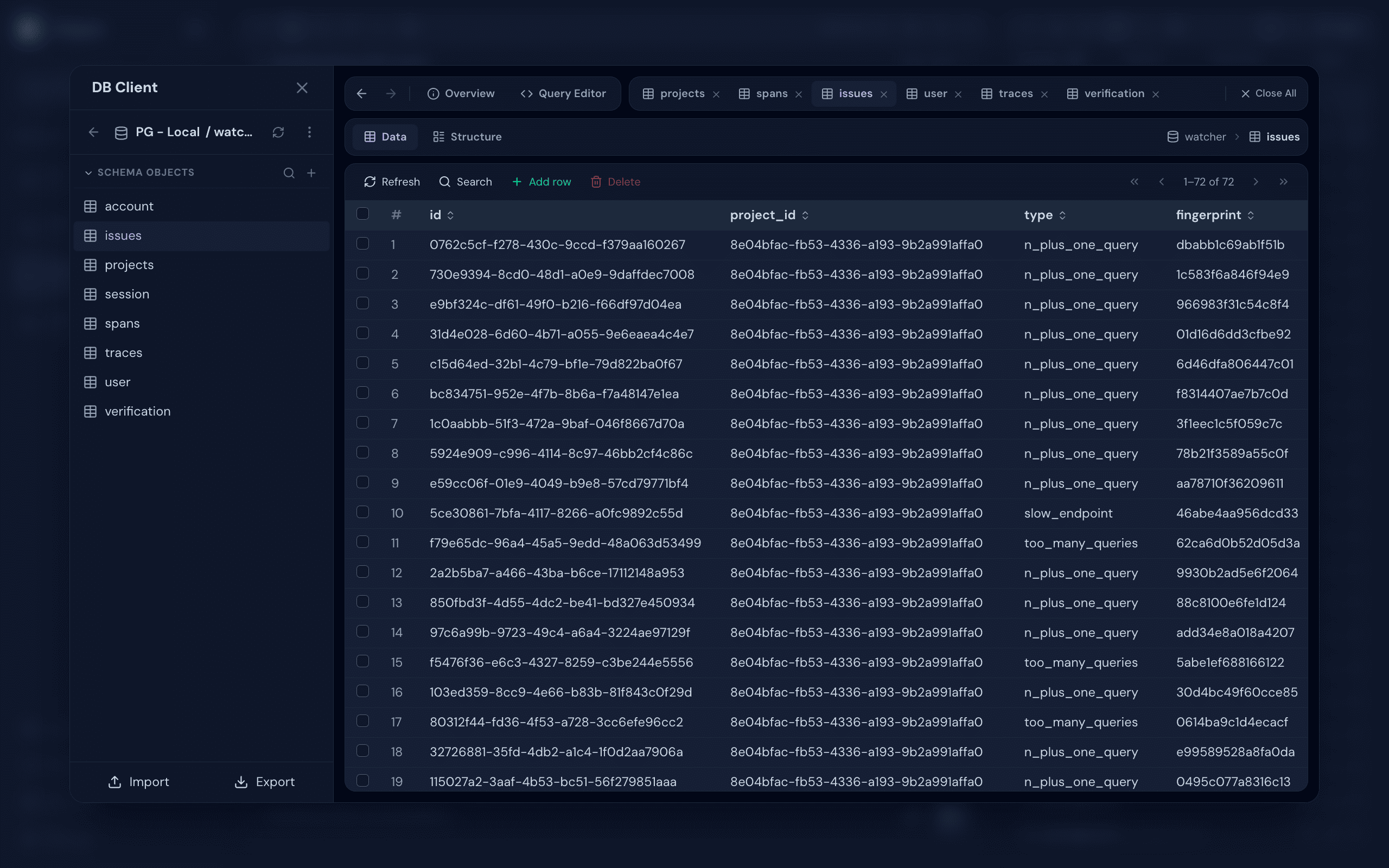Open the Query Editor tab
1389x868 pixels.
click(563, 93)
